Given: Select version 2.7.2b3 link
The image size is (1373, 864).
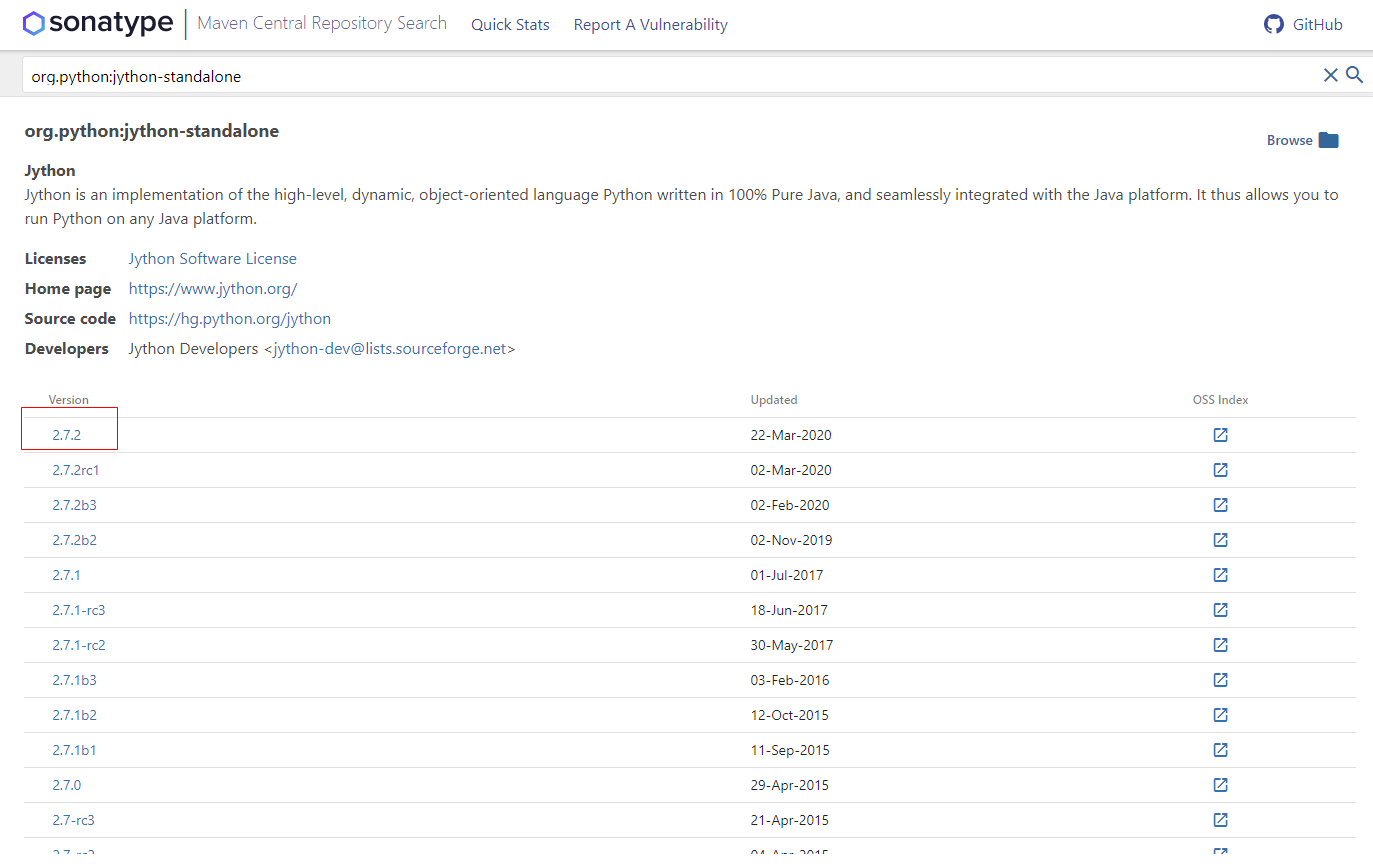Looking at the screenshot, I should pyautogui.click(x=74, y=505).
